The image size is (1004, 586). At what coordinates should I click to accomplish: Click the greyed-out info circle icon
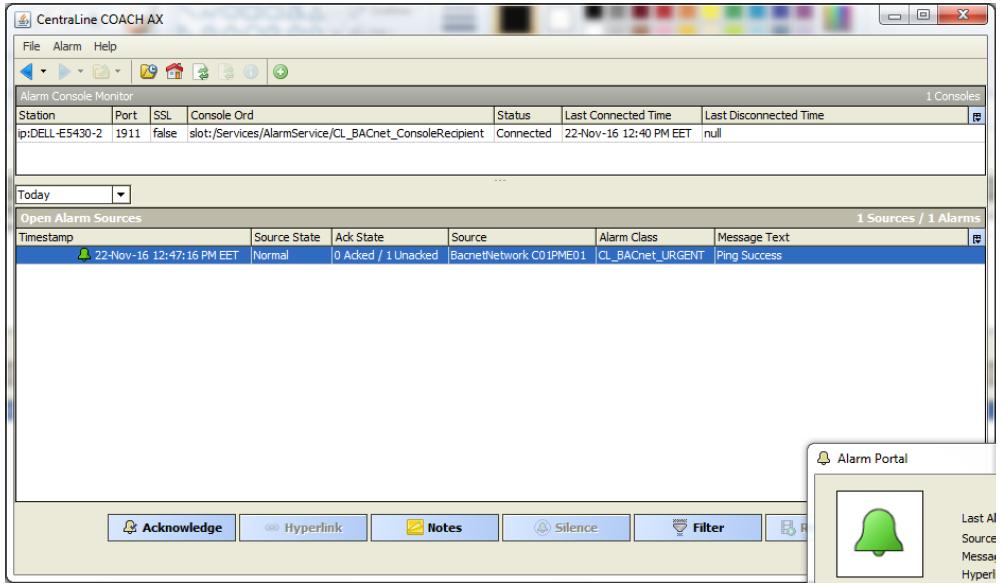251,72
